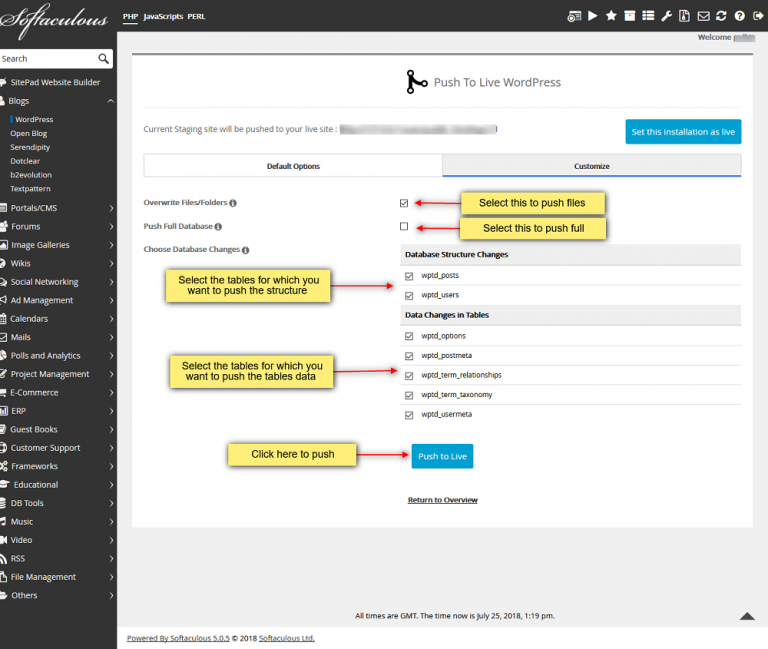Enable the Push Full Database checkbox

click(404, 227)
